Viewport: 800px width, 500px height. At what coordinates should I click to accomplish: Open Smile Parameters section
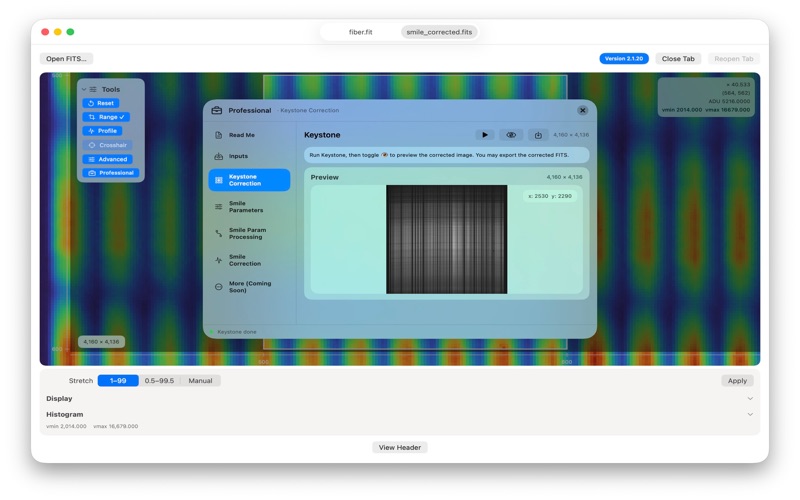pyautogui.click(x=249, y=207)
